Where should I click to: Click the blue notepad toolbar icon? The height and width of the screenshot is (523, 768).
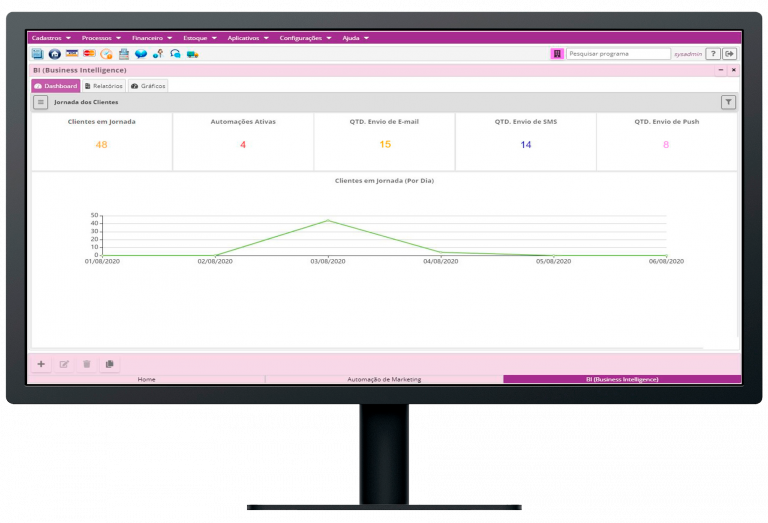[37, 54]
